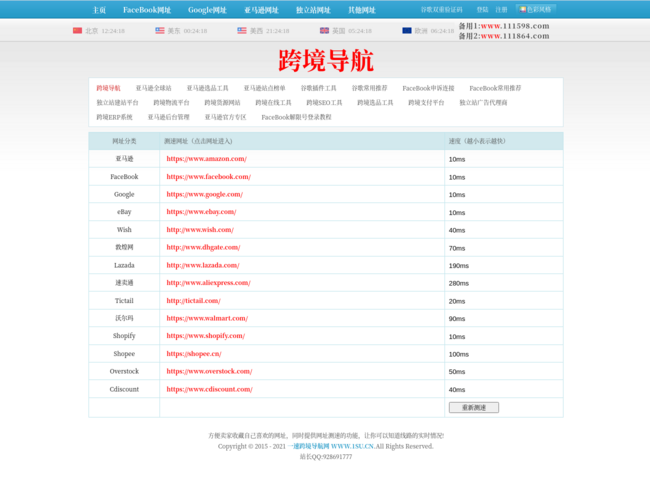650x500 pixels.
Task: Select the FaceBook申诉连接 category
Action: point(428,88)
